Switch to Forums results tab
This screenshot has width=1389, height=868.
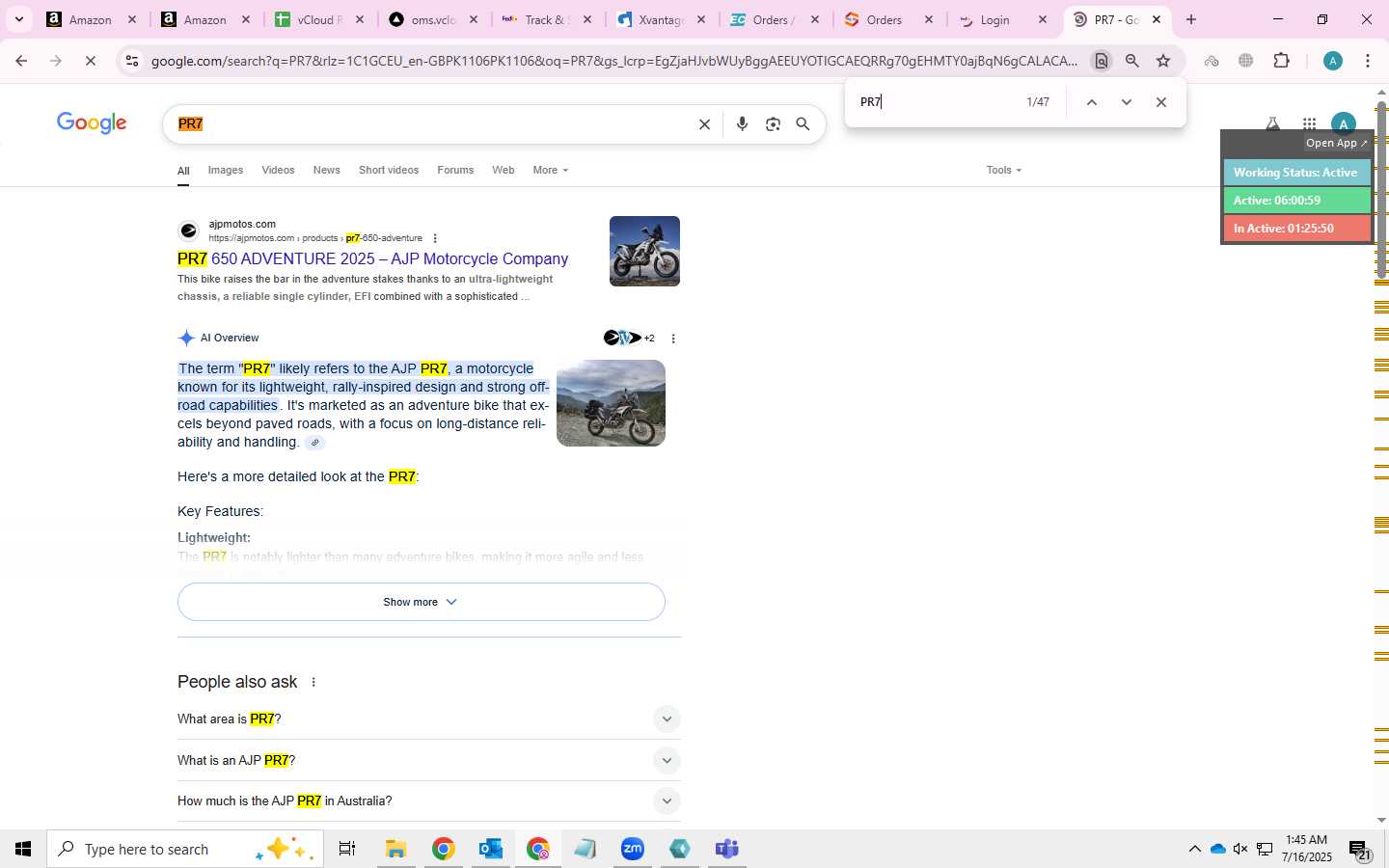tap(455, 170)
